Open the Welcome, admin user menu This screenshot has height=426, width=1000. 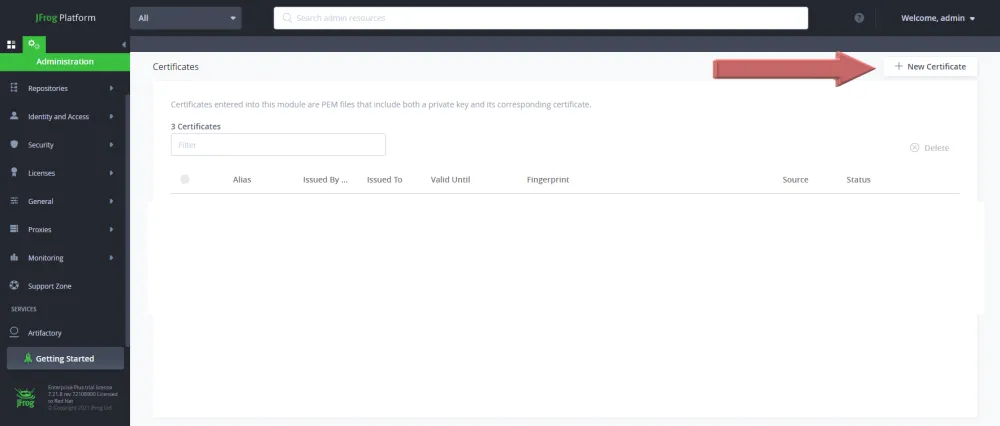point(937,18)
